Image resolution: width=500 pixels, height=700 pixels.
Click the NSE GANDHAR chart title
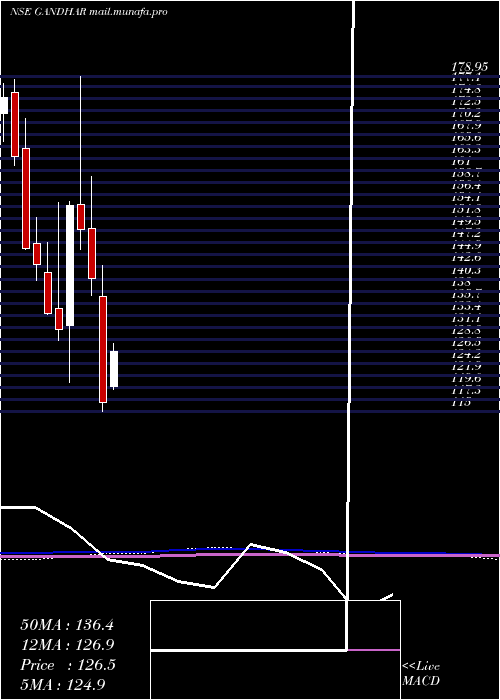pos(47,12)
